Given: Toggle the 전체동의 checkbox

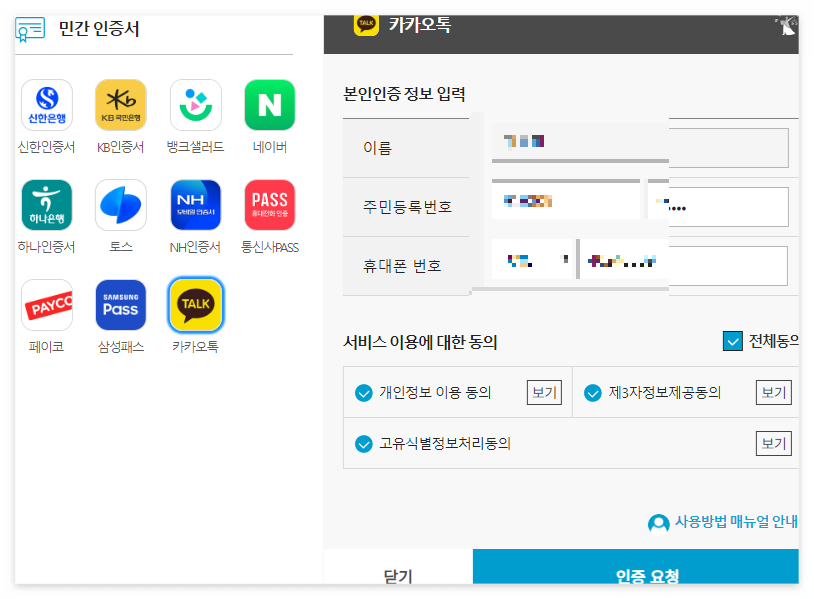Looking at the screenshot, I should (732, 342).
